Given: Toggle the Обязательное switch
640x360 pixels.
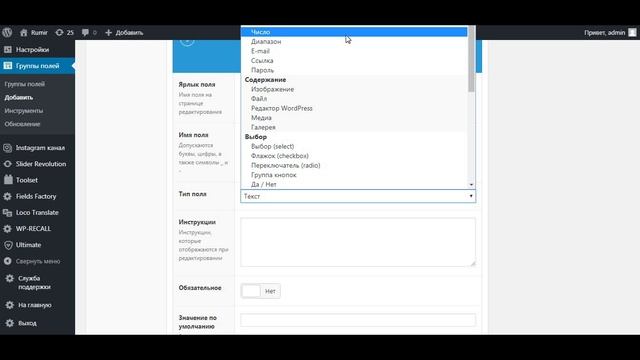Looking at the screenshot, I should coord(260,291).
